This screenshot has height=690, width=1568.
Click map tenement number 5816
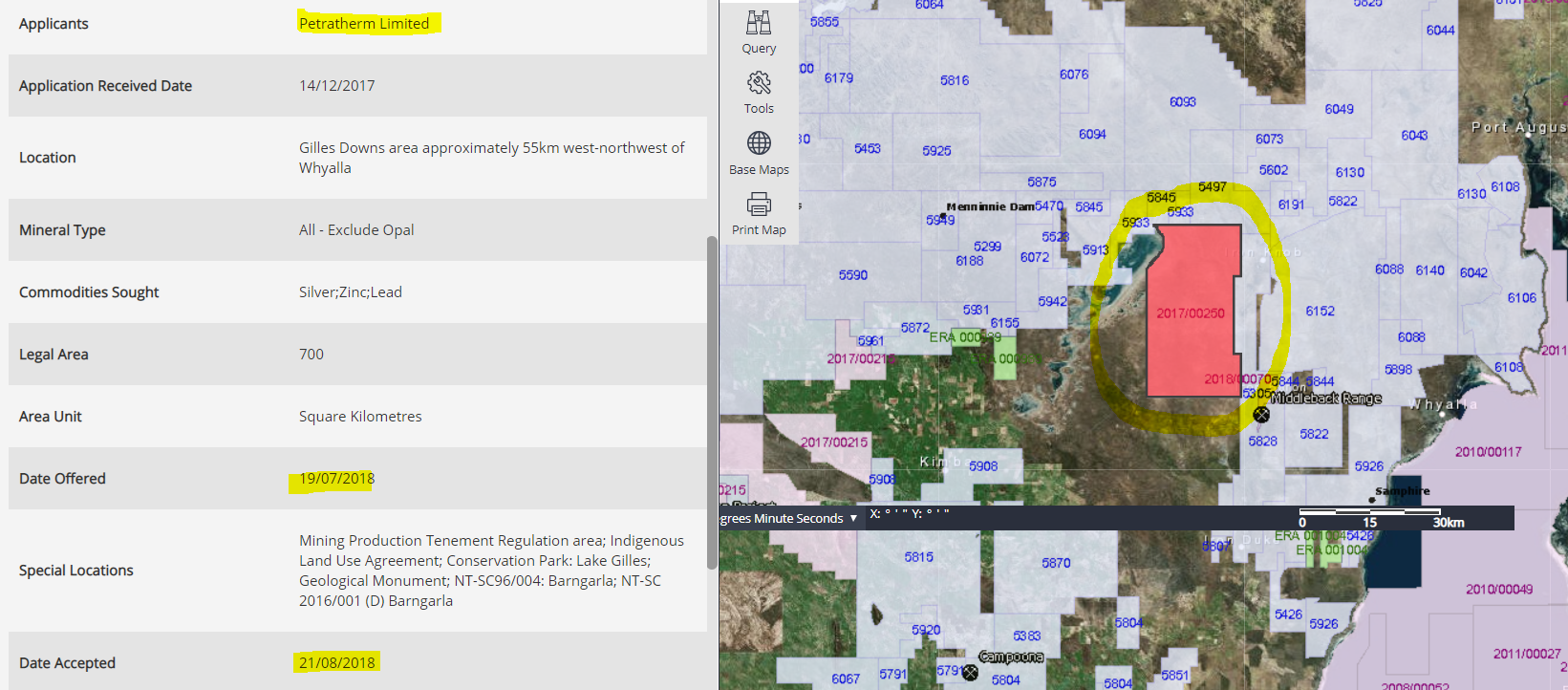click(955, 80)
